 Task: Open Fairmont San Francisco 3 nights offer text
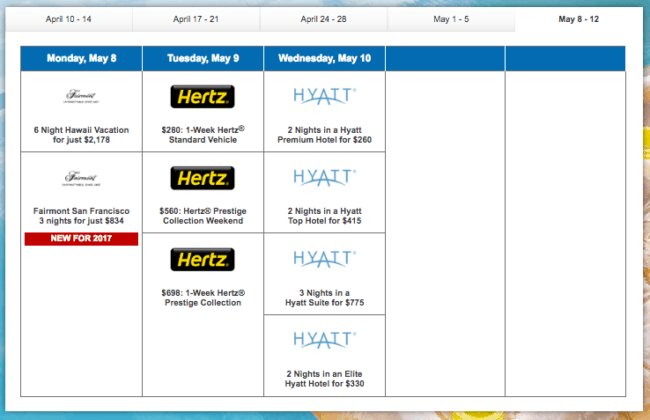[81, 214]
